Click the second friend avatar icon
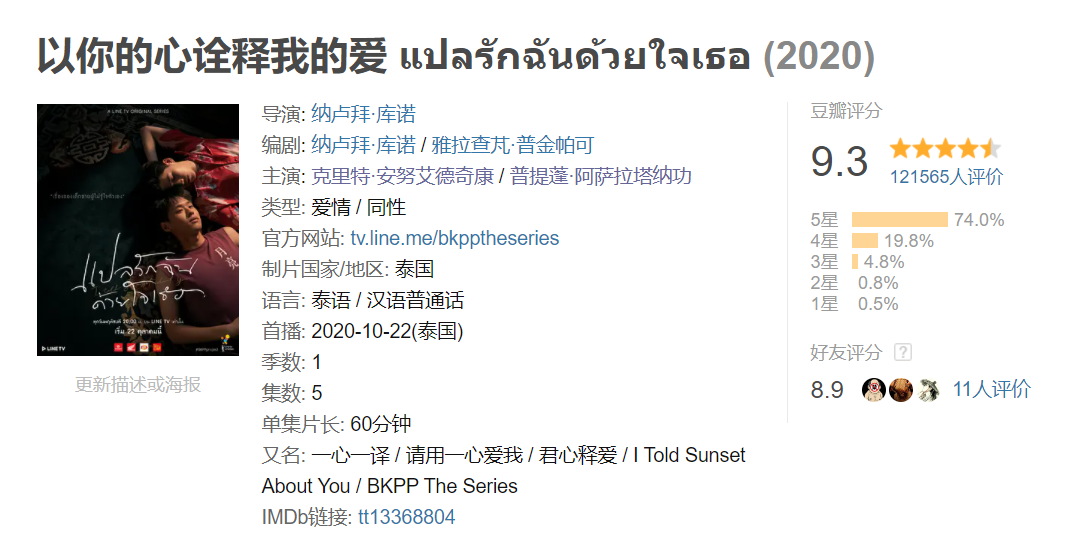 tap(901, 389)
